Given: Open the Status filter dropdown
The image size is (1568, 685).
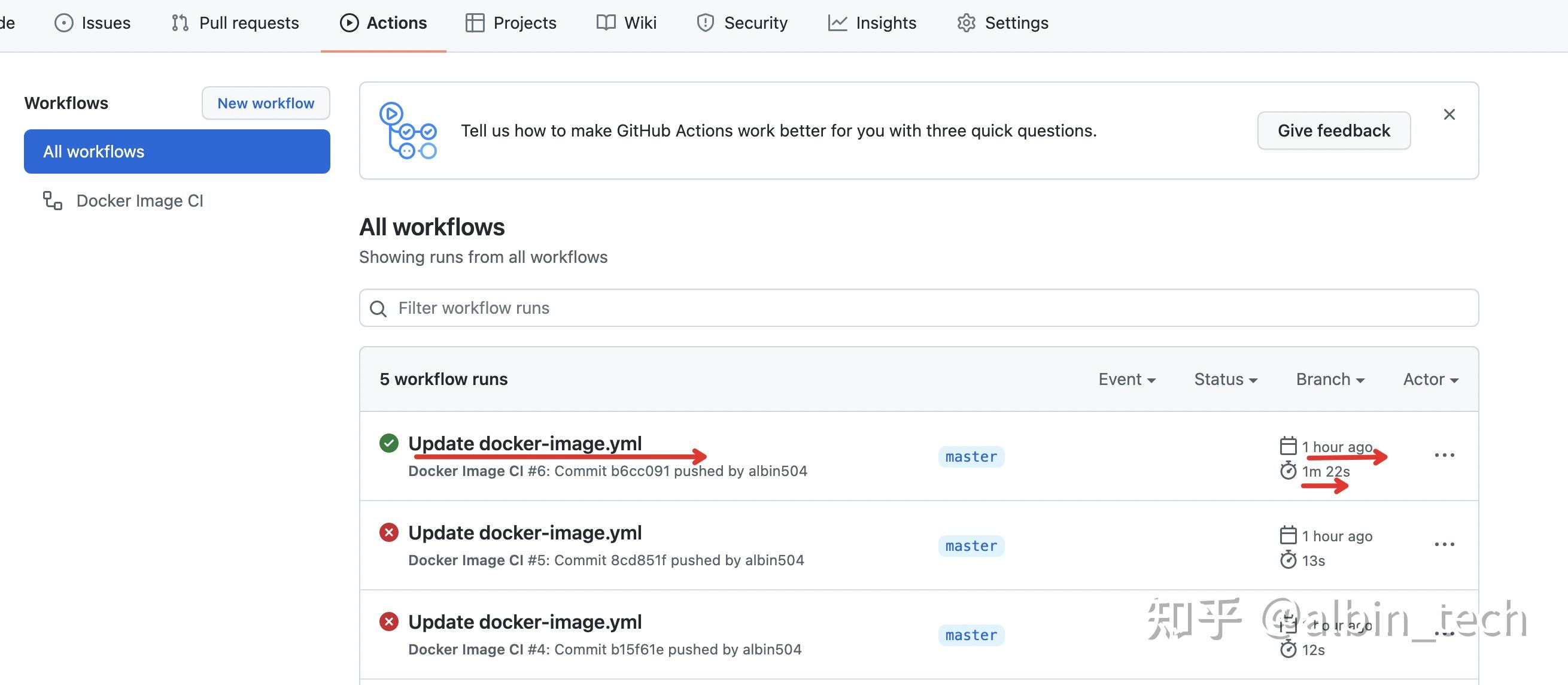Looking at the screenshot, I should [x=1225, y=379].
